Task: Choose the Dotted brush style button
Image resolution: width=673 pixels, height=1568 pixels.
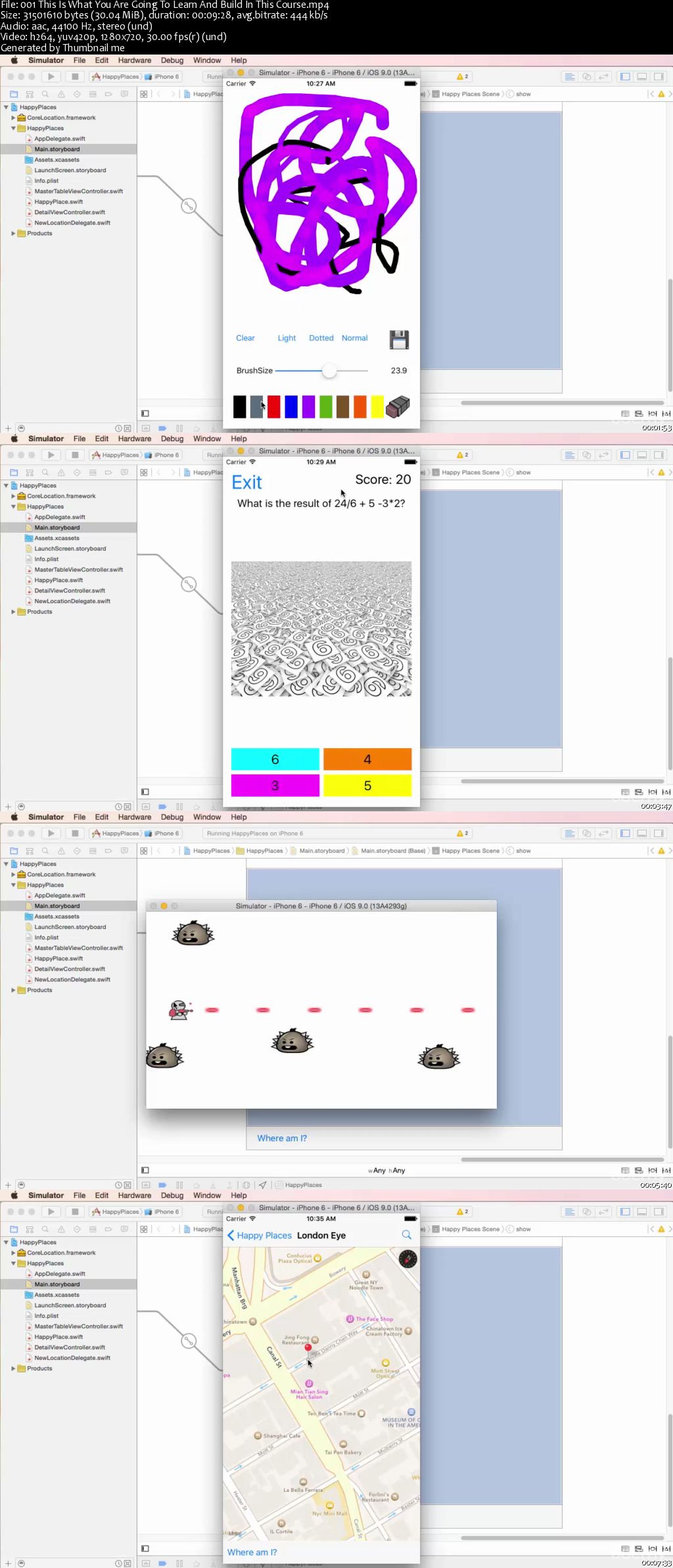Action: click(321, 338)
